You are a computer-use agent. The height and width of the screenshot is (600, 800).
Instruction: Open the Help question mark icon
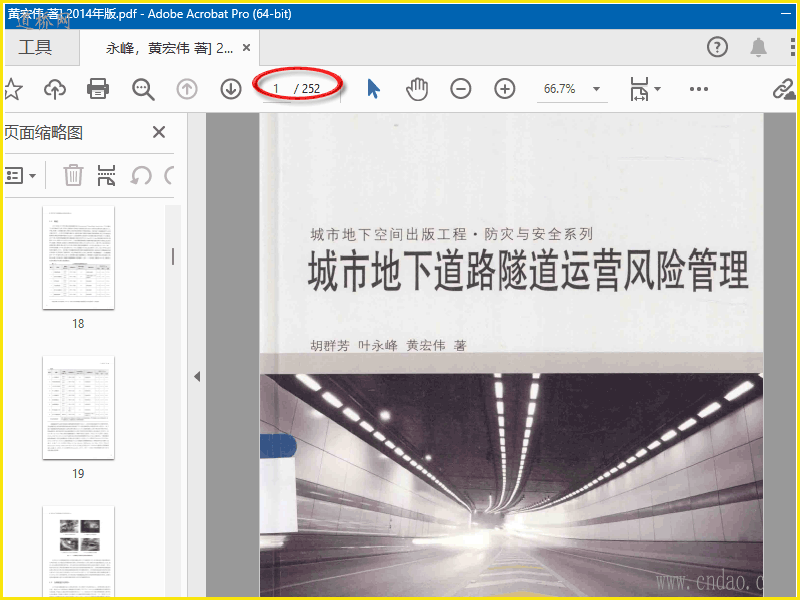tap(717, 47)
